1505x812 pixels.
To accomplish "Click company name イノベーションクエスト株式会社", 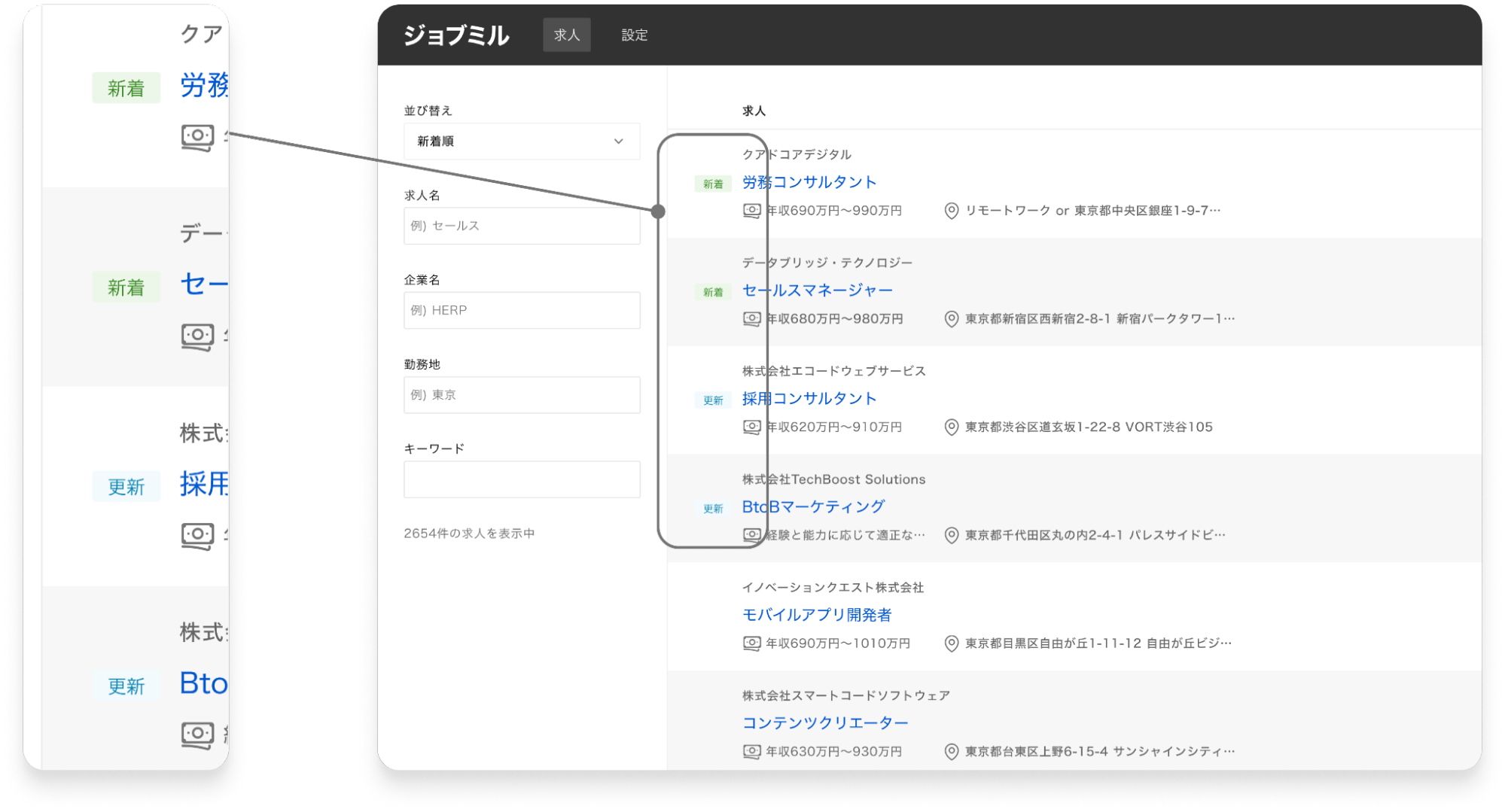I will click(x=833, y=587).
